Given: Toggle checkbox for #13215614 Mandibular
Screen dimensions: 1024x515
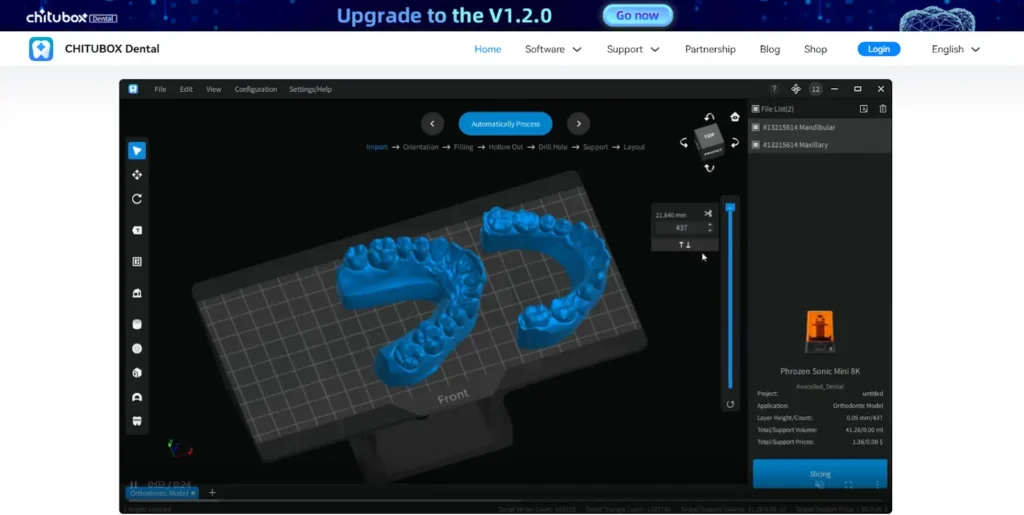Looking at the screenshot, I should click(x=756, y=127).
